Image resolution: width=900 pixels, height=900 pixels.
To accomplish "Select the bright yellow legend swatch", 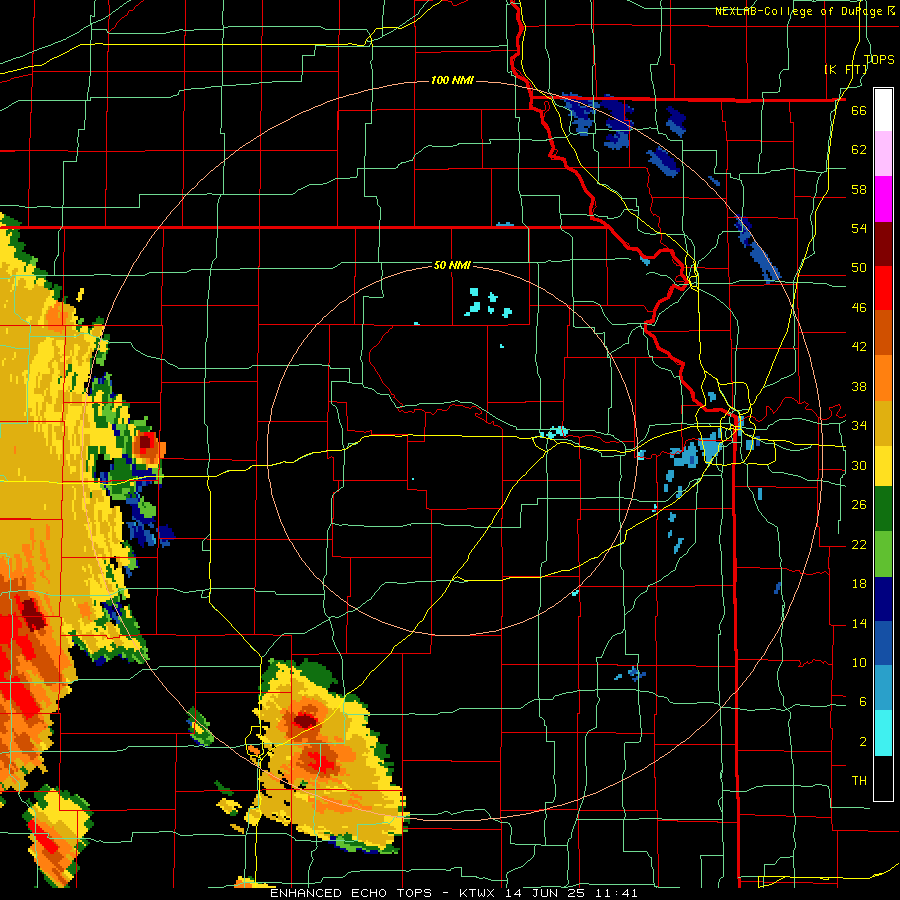I will pos(883,466).
